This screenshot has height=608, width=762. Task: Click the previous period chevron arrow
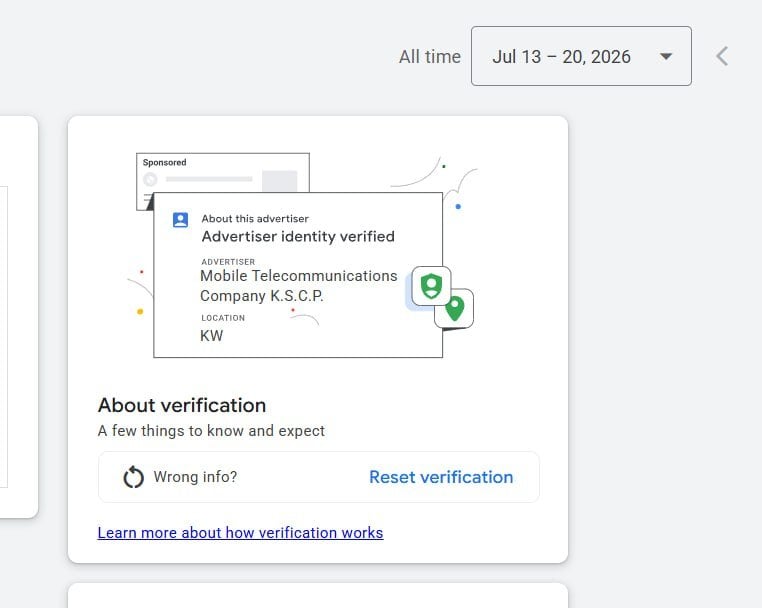[x=722, y=56]
